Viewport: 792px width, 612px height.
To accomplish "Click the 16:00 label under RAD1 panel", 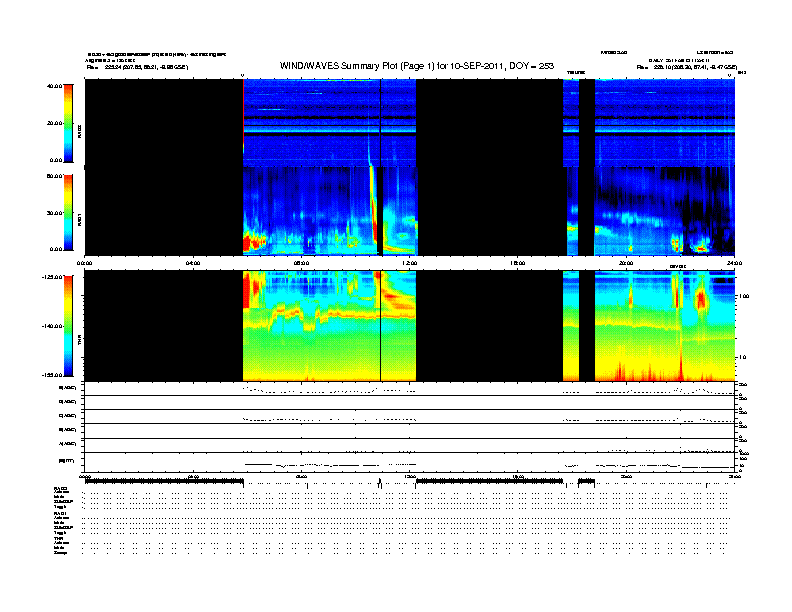I will click(x=518, y=263).
